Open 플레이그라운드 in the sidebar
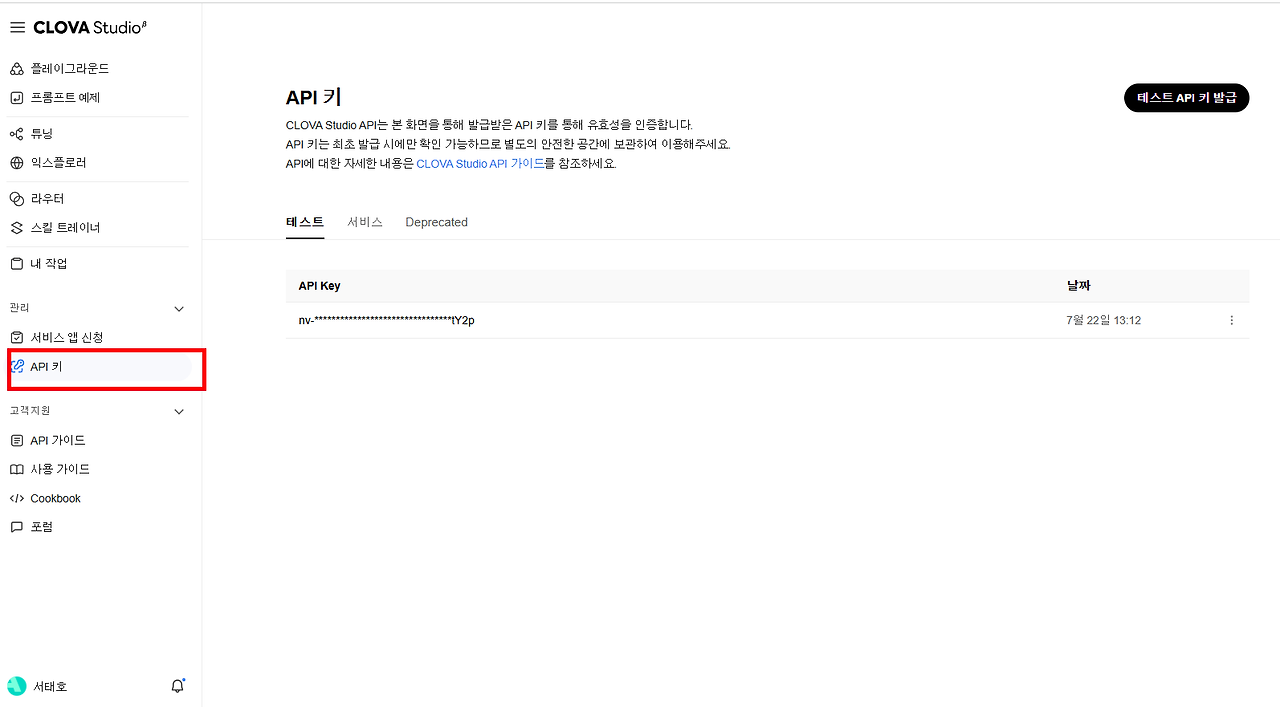Screen dimensions: 1280x707 [x=70, y=69]
